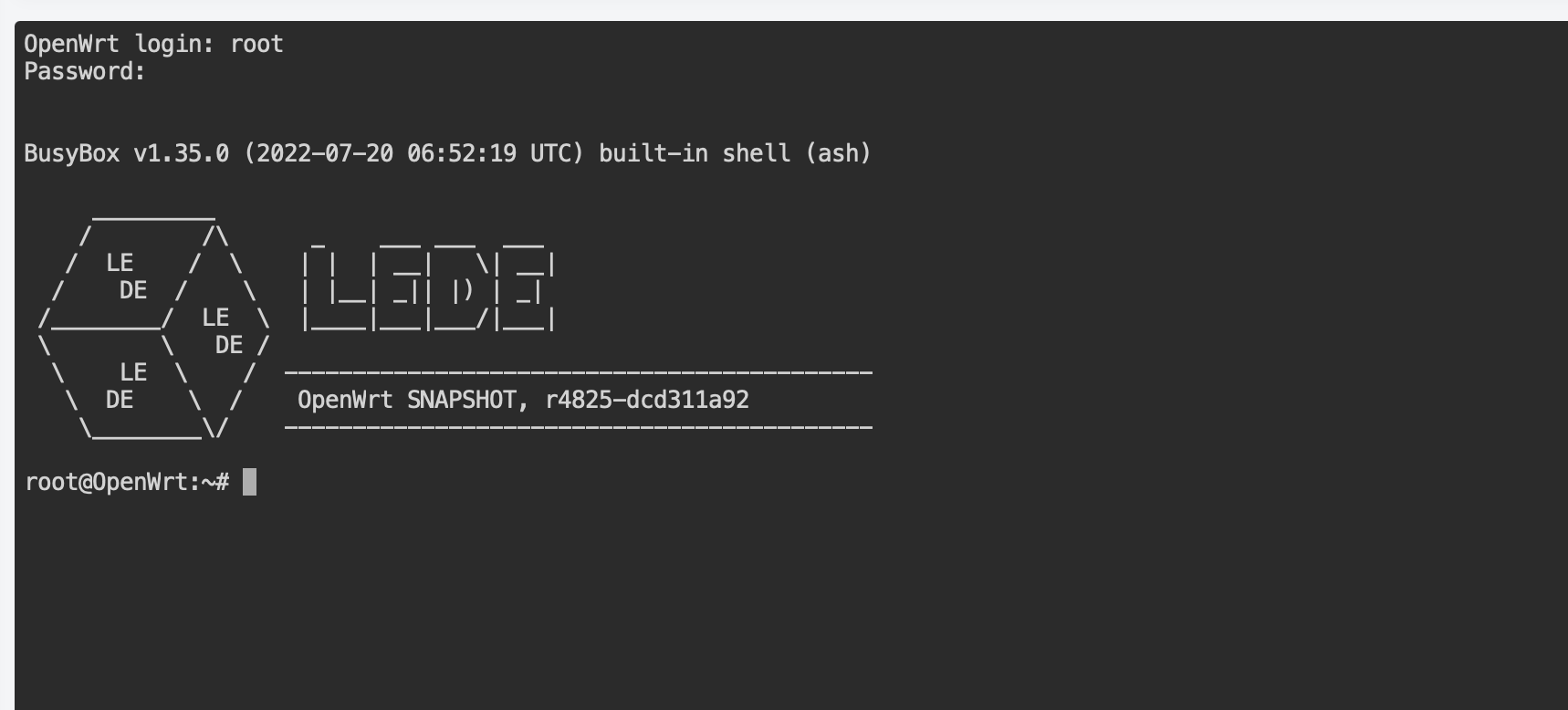Click the revision string r4825-dcd311a92
Viewport: 1568px width, 710px height.
646,400
